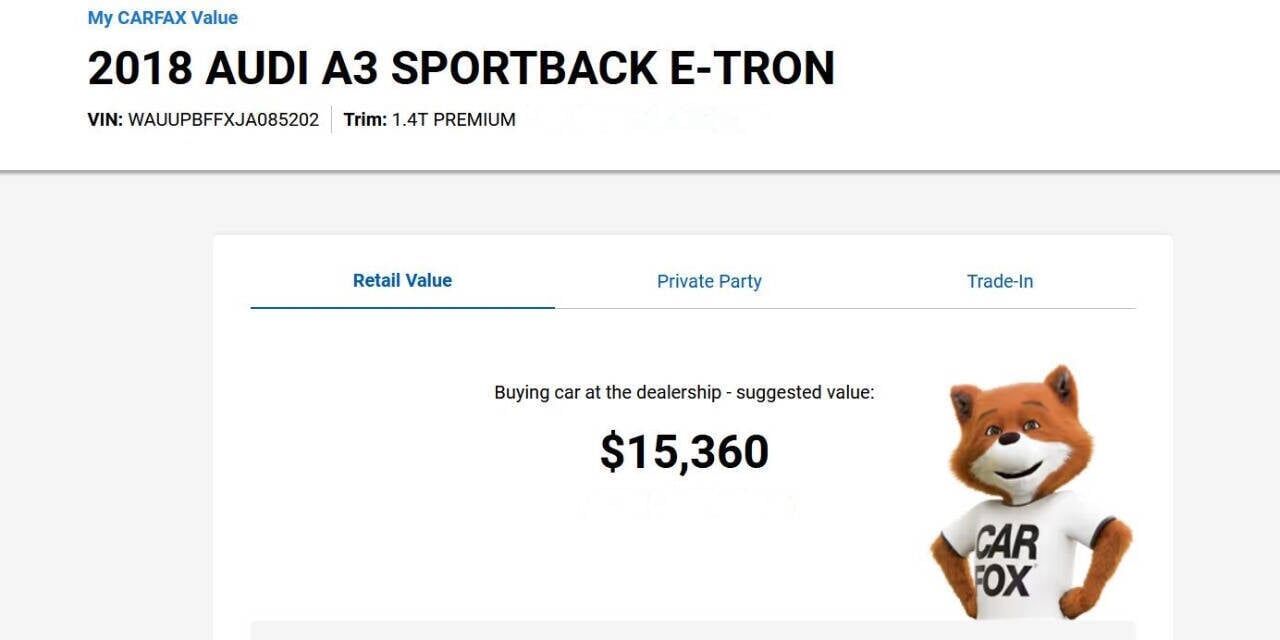Image resolution: width=1280 pixels, height=640 pixels.
Task: Click the CAR FOX logo on the shirt
Action: pyautogui.click(x=1007, y=561)
